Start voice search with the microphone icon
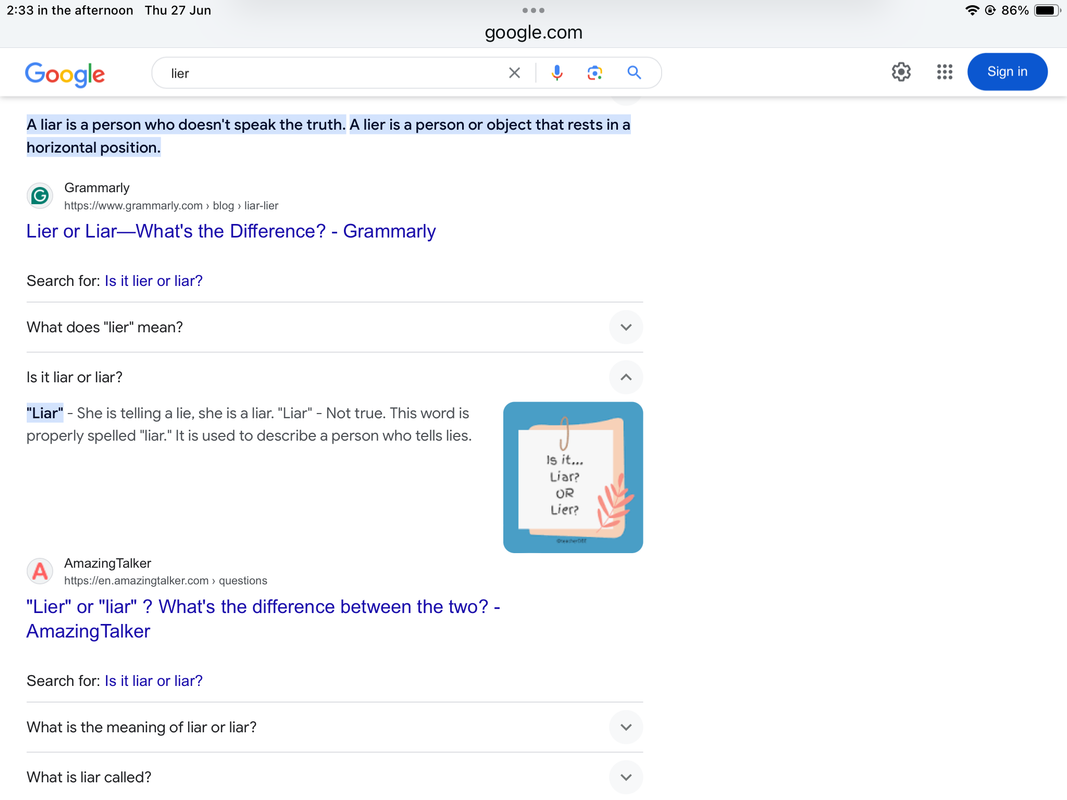This screenshot has height=800, width=1067. coord(557,73)
